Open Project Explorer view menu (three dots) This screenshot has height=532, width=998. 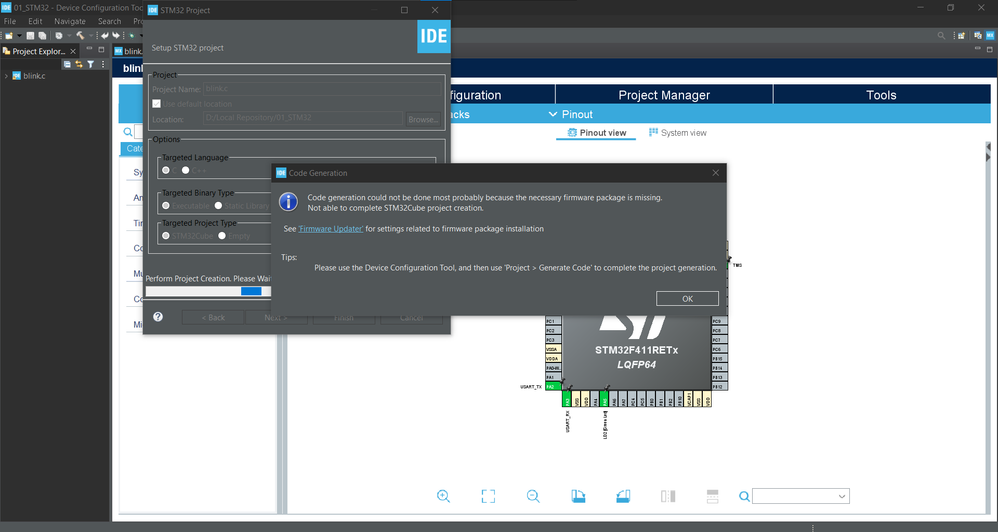pos(103,64)
